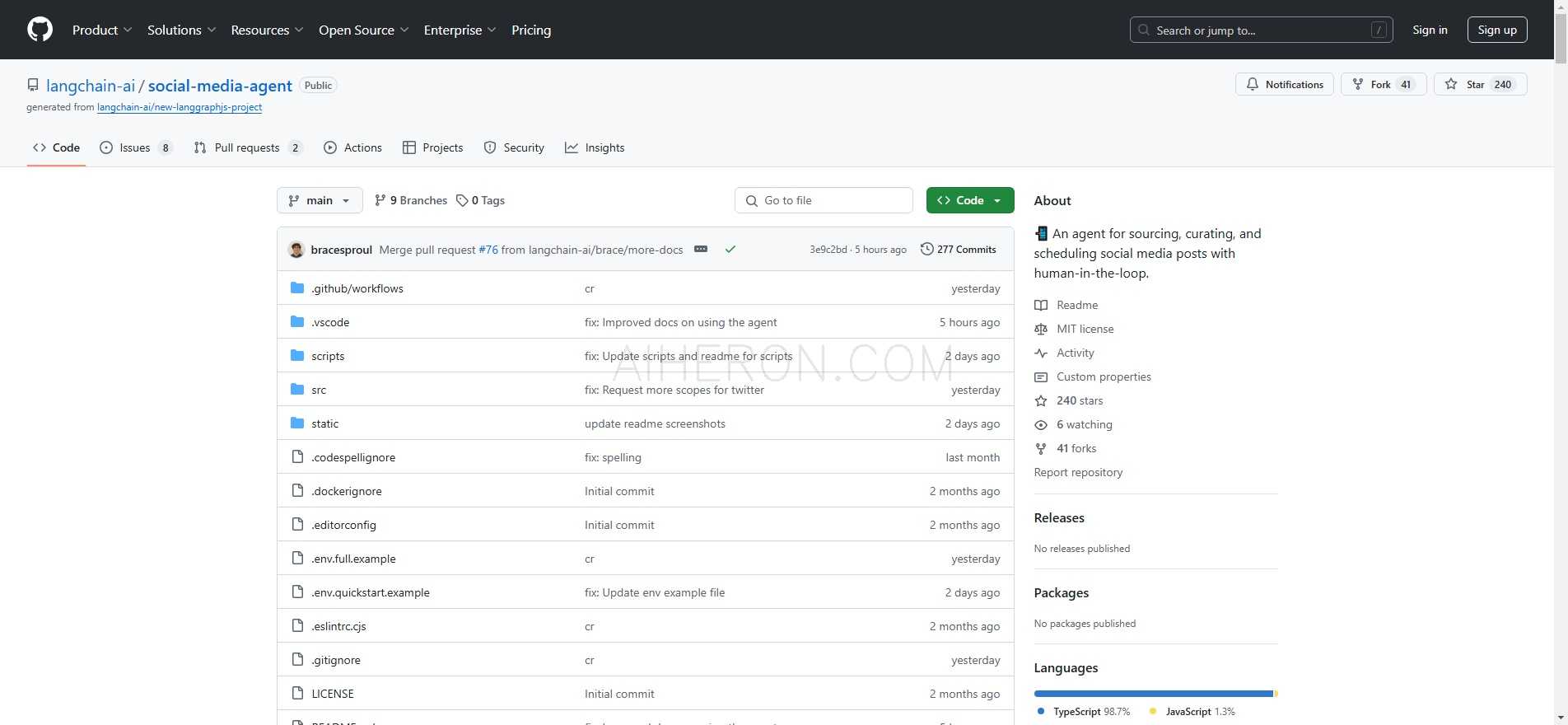This screenshot has width=1568, height=725.
Task: Open the .github/workflows folder
Action: (x=357, y=288)
